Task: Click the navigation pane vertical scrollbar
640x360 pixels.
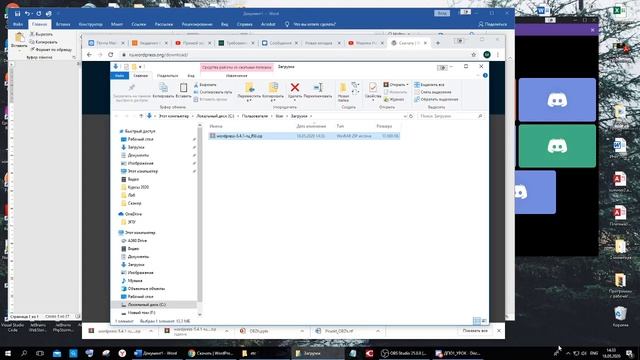Action: click(x=200, y=220)
